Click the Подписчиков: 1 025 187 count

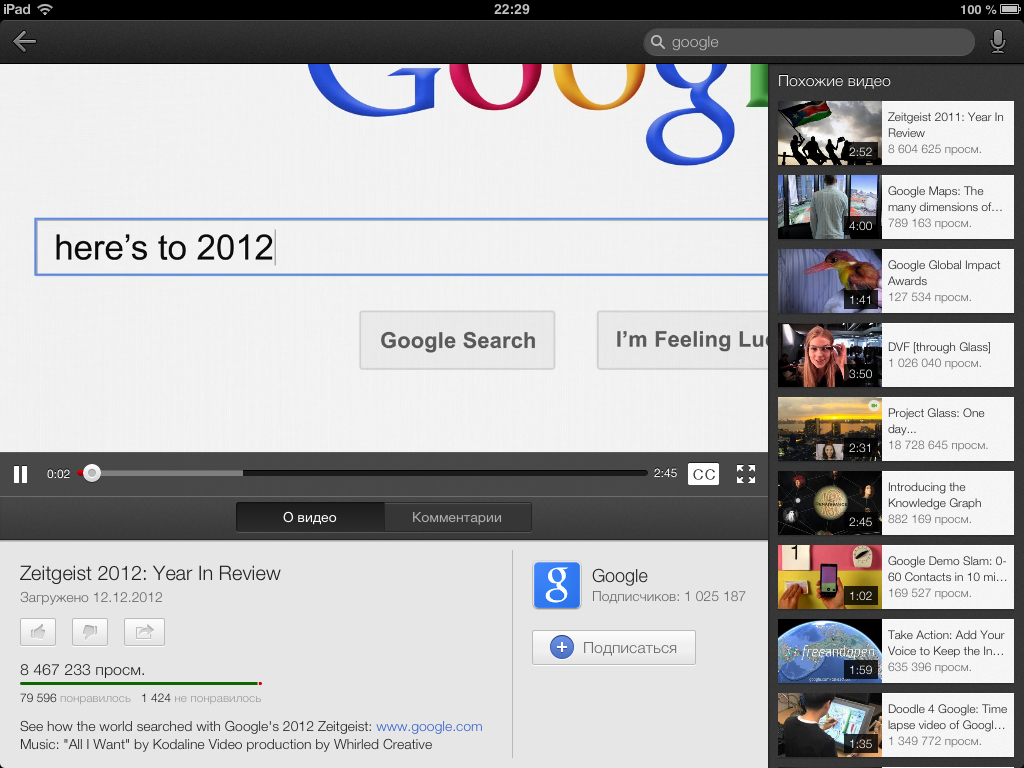[x=669, y=596]
